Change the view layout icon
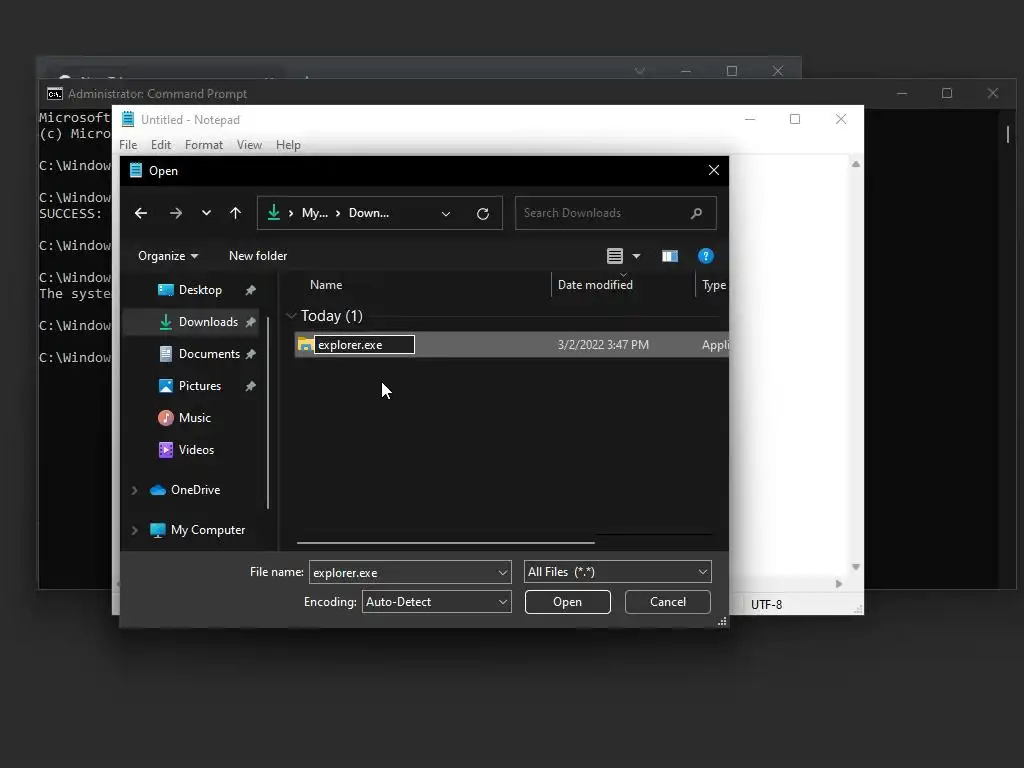 click(x=615, y=256)
